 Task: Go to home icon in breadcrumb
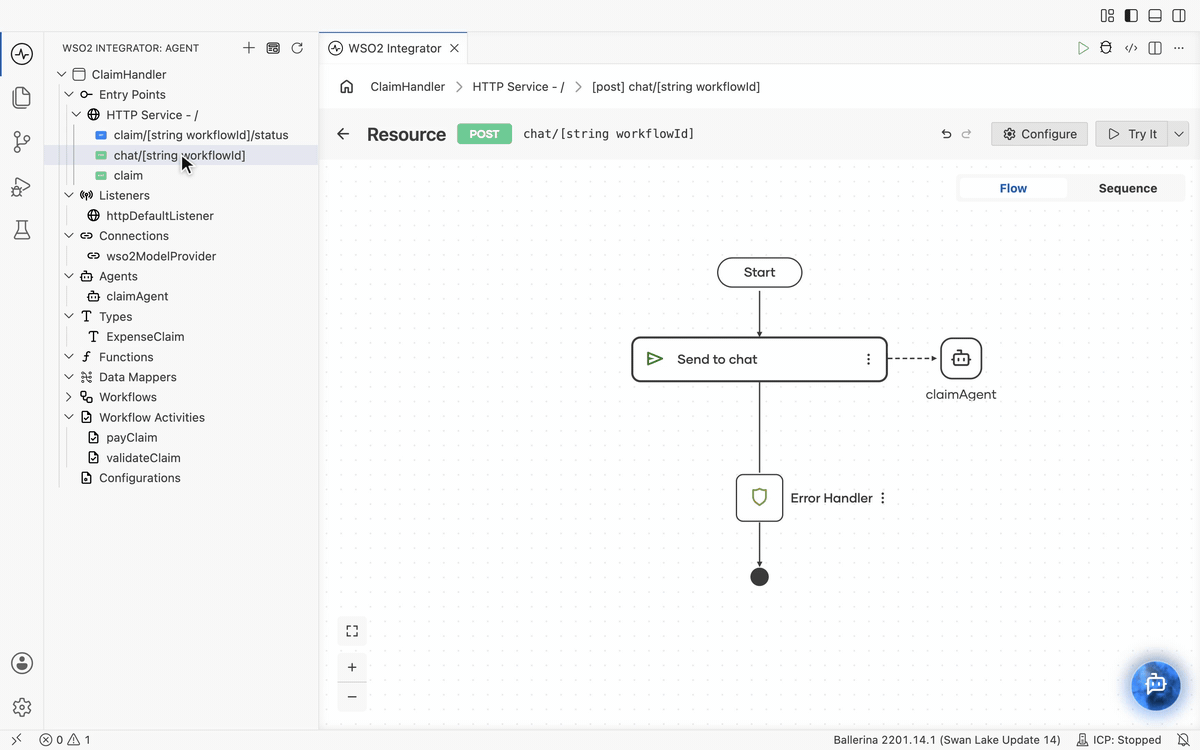coord(347,87)
